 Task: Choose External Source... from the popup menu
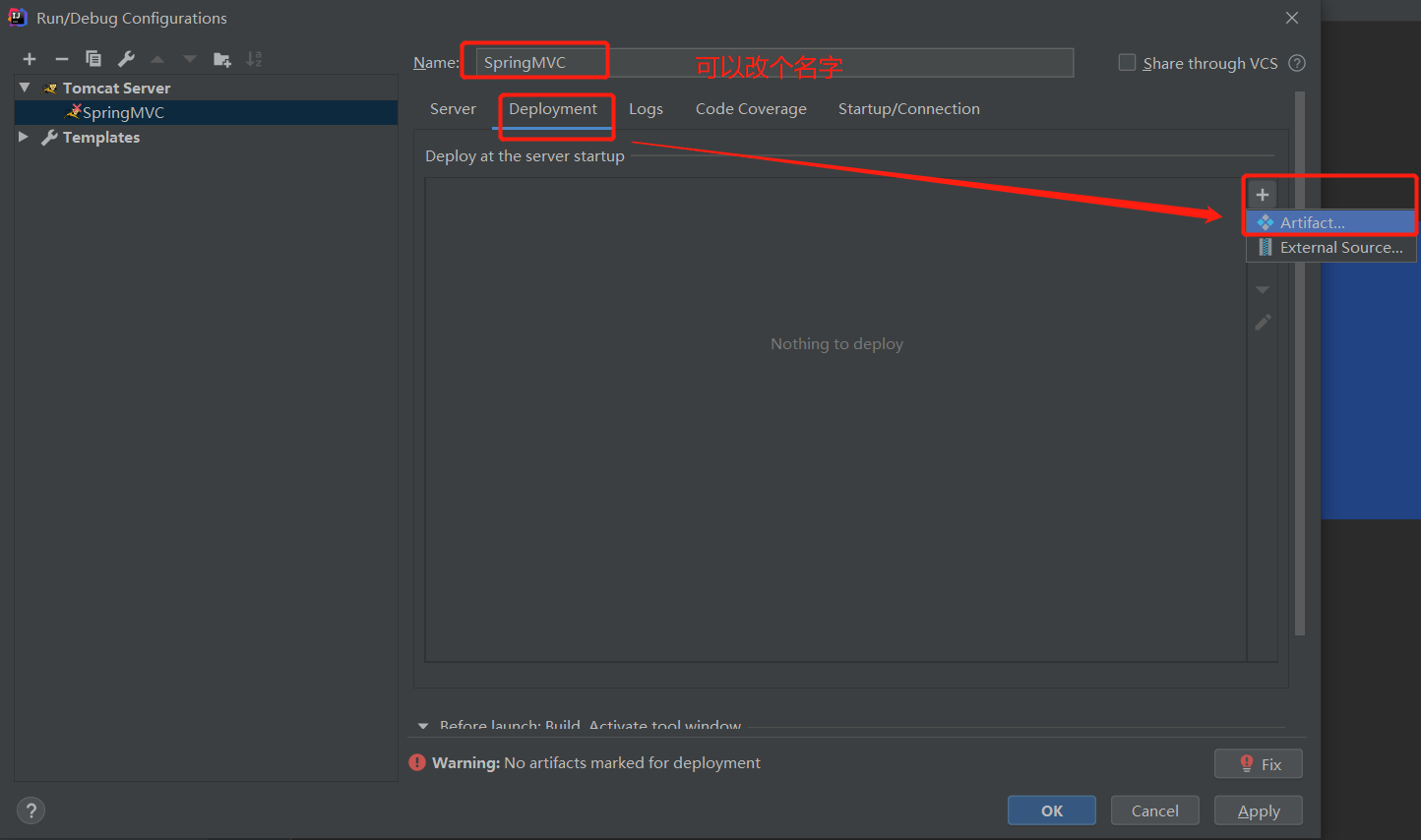coord(1330,248)
